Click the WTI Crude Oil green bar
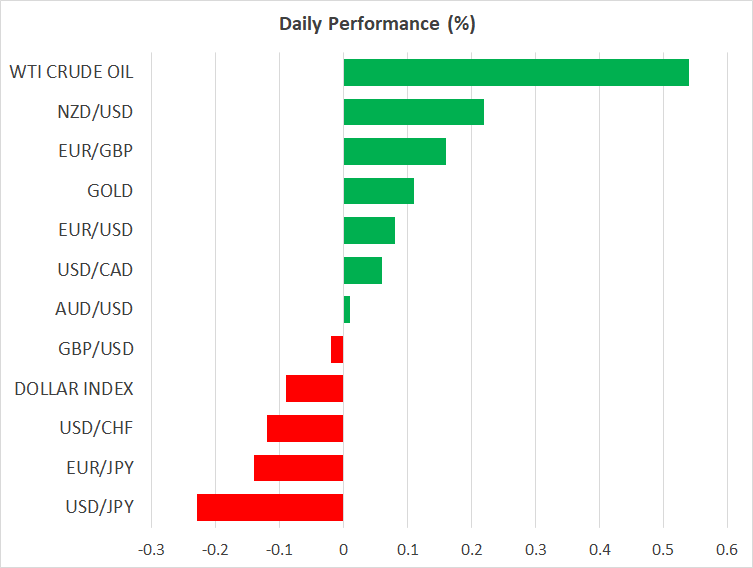Viewport: 753px width, 568px height. pyautogui.click(x=516, y=72)
